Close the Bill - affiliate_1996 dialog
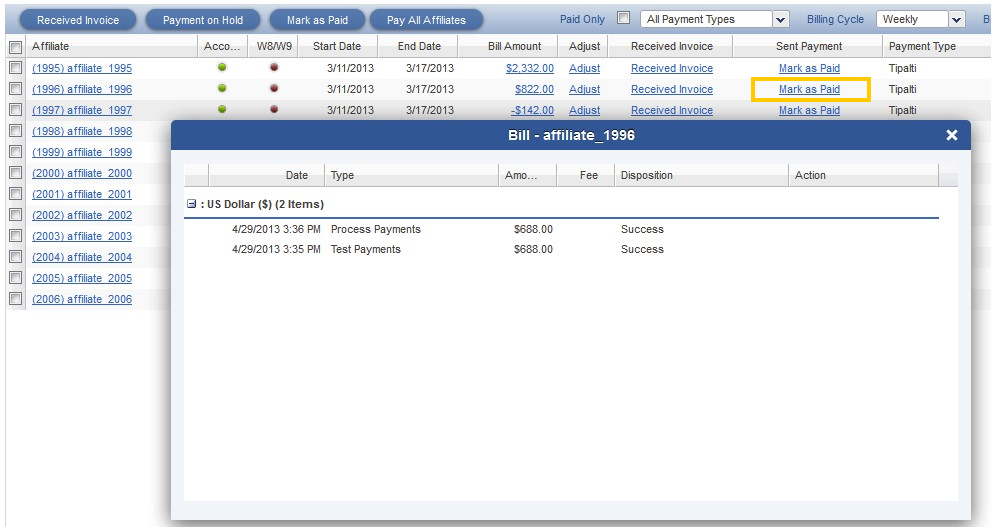The height and width of the screenshot is (527, 992). (951, 135)
